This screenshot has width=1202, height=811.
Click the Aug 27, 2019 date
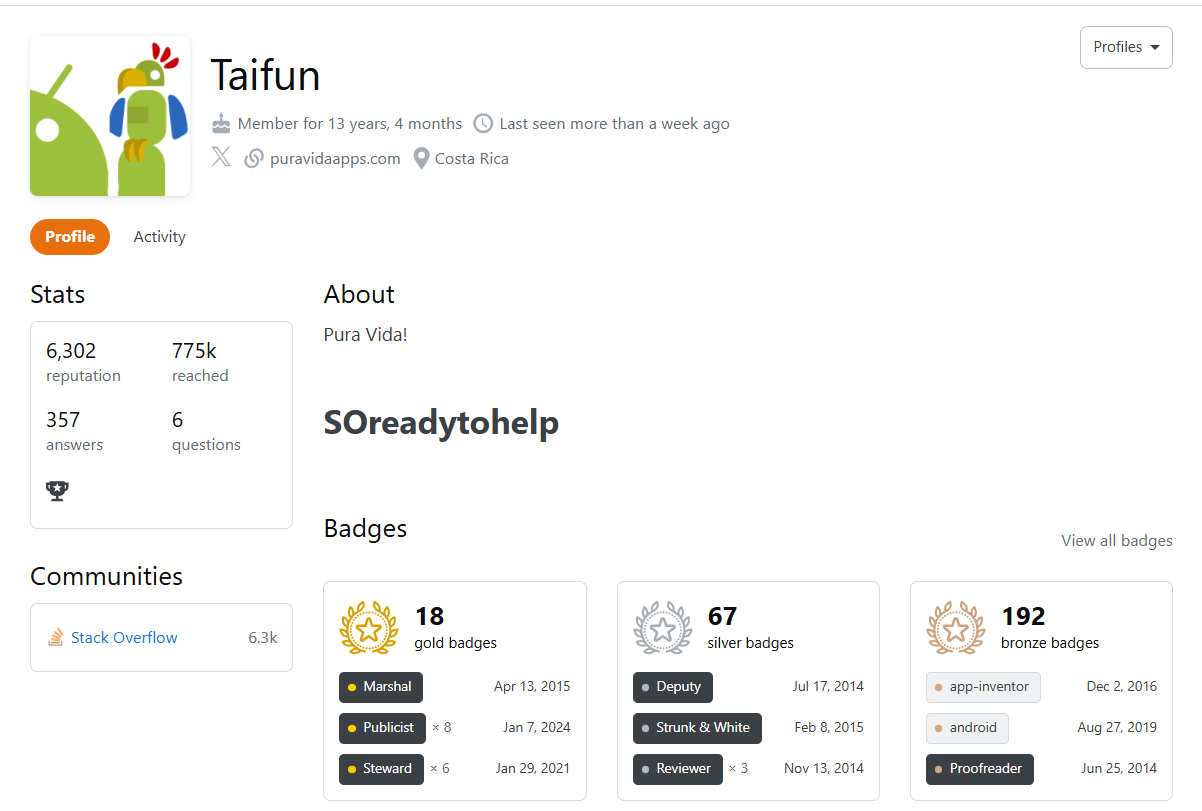pyautogui.click(x=1117, y=728)
